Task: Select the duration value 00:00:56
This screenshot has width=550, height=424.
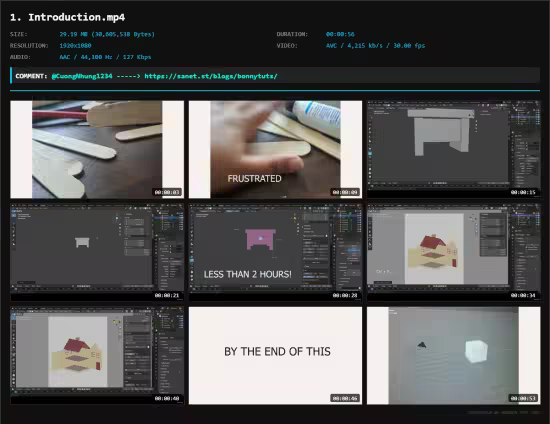Action: click(340, 34)
